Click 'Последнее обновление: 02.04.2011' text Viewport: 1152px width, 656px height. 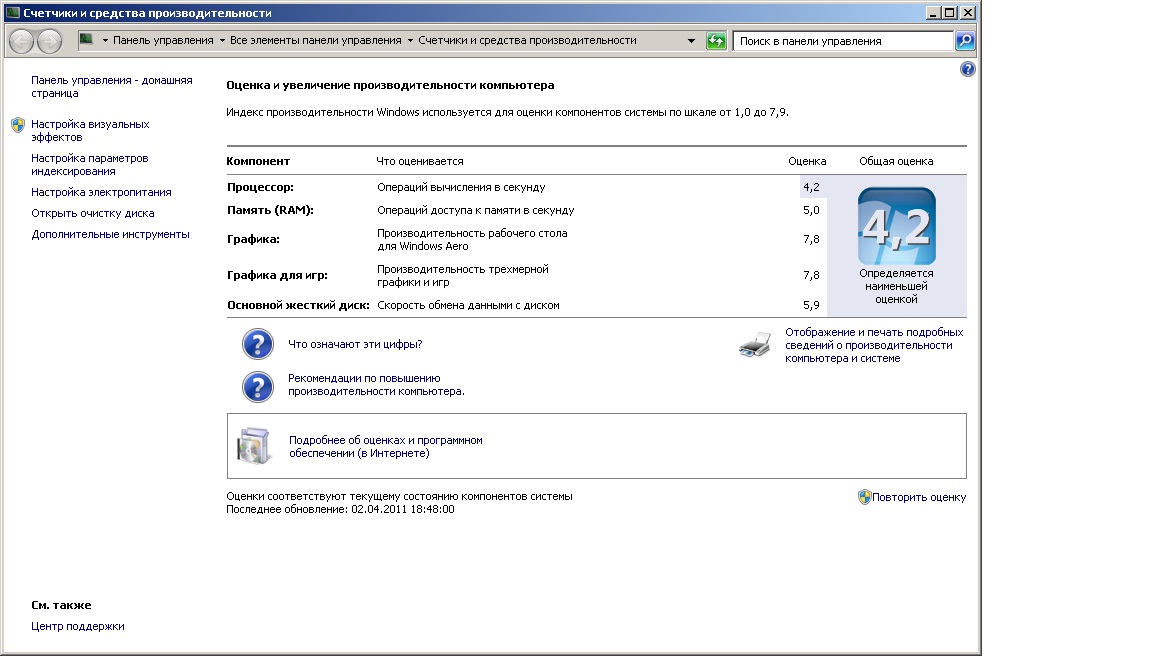340,510
